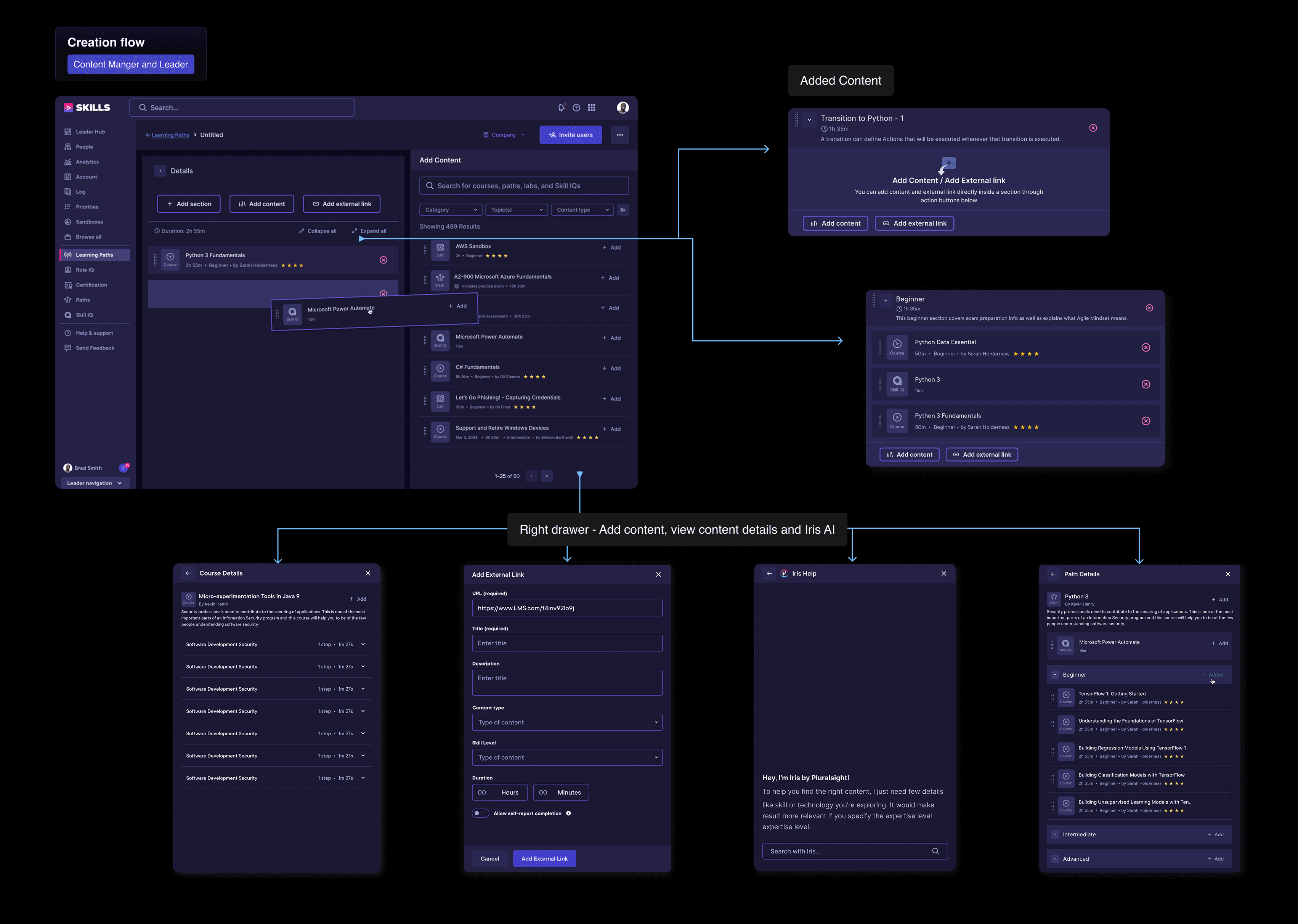This screenshot has height=924, width=1298.
Task: Expand the Advanced section in Path Details
Action: (1054, 859)
